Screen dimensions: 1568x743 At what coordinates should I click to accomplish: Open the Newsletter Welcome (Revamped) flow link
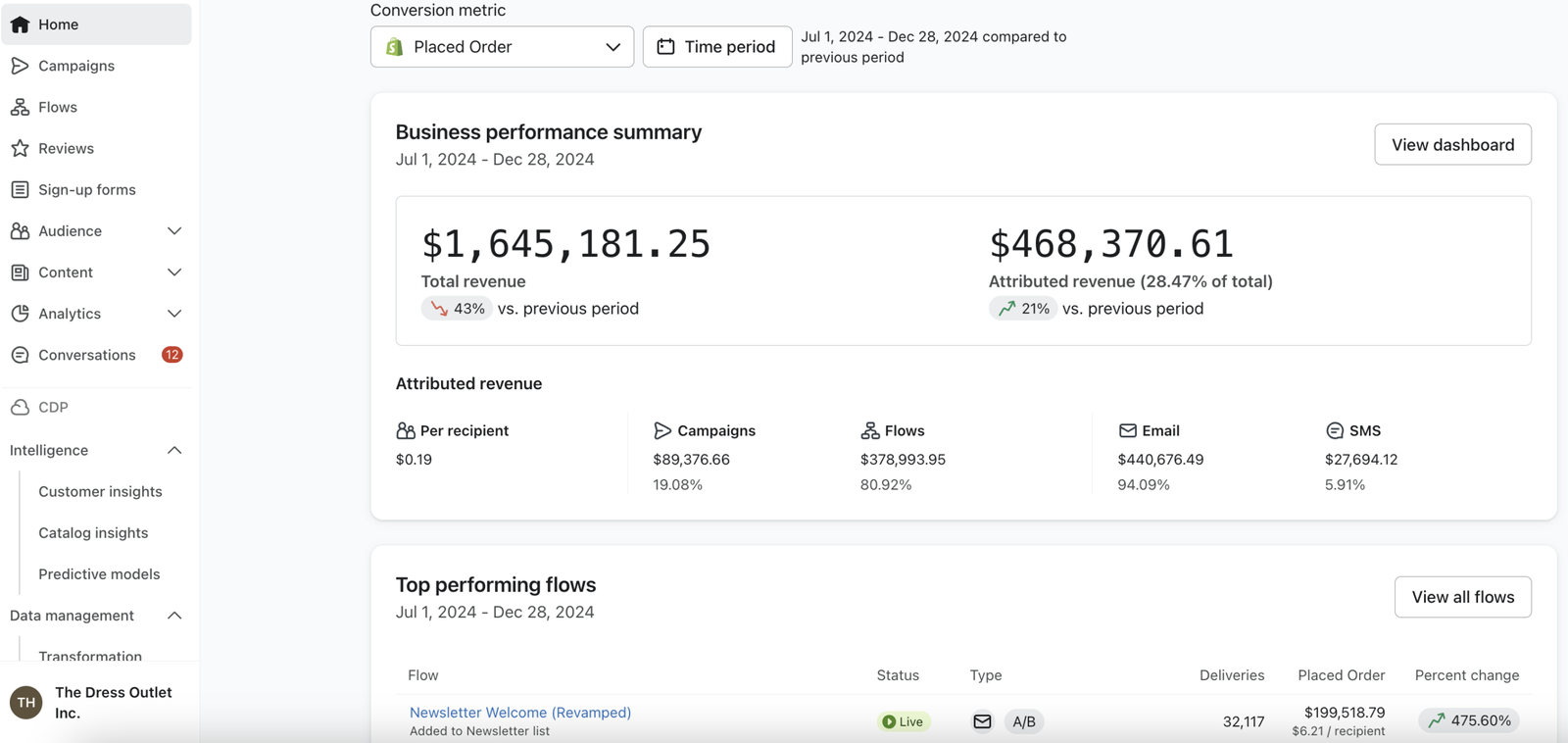coord(520,713)
